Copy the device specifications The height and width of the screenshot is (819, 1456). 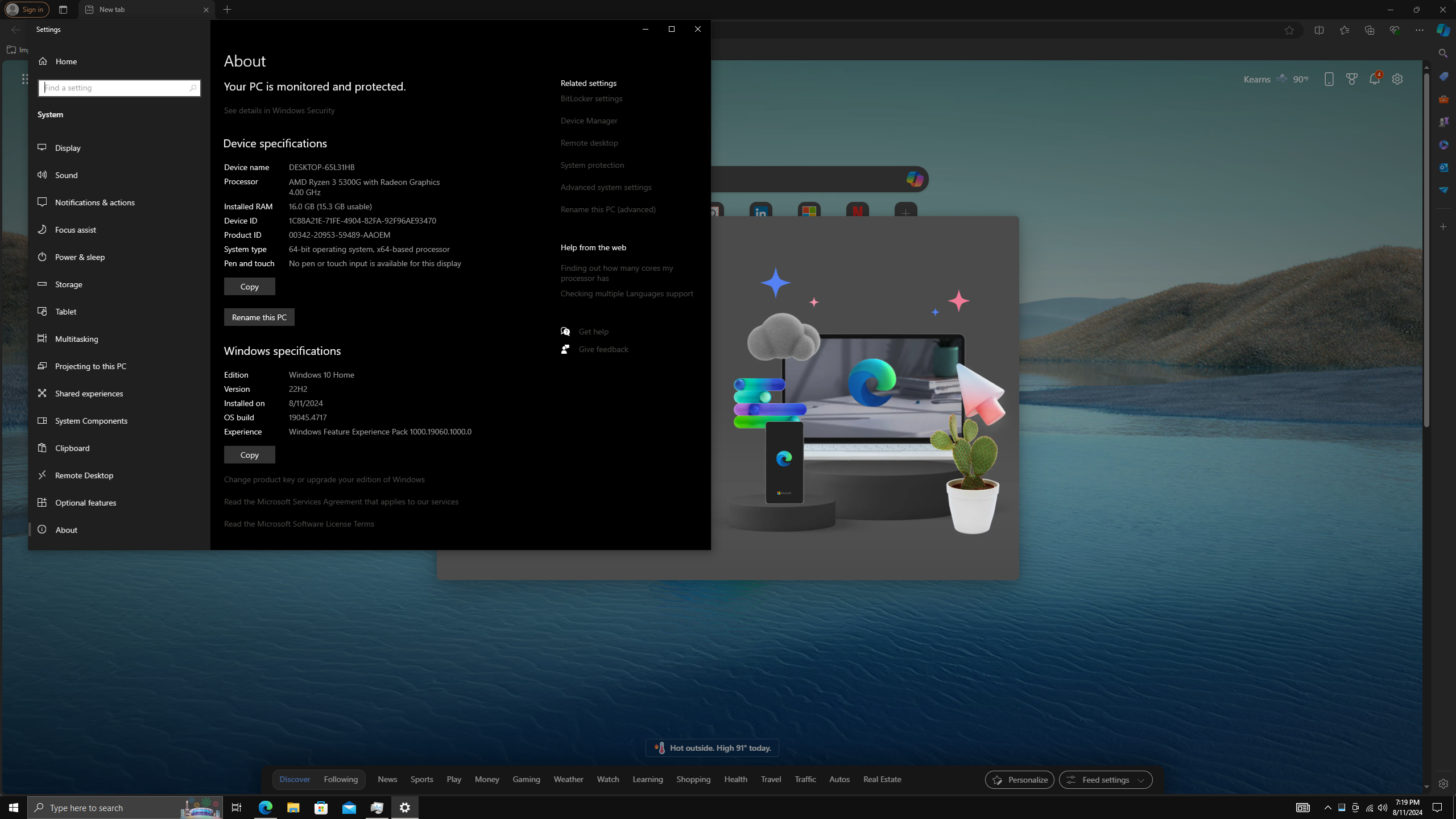(x=249, y=287)
